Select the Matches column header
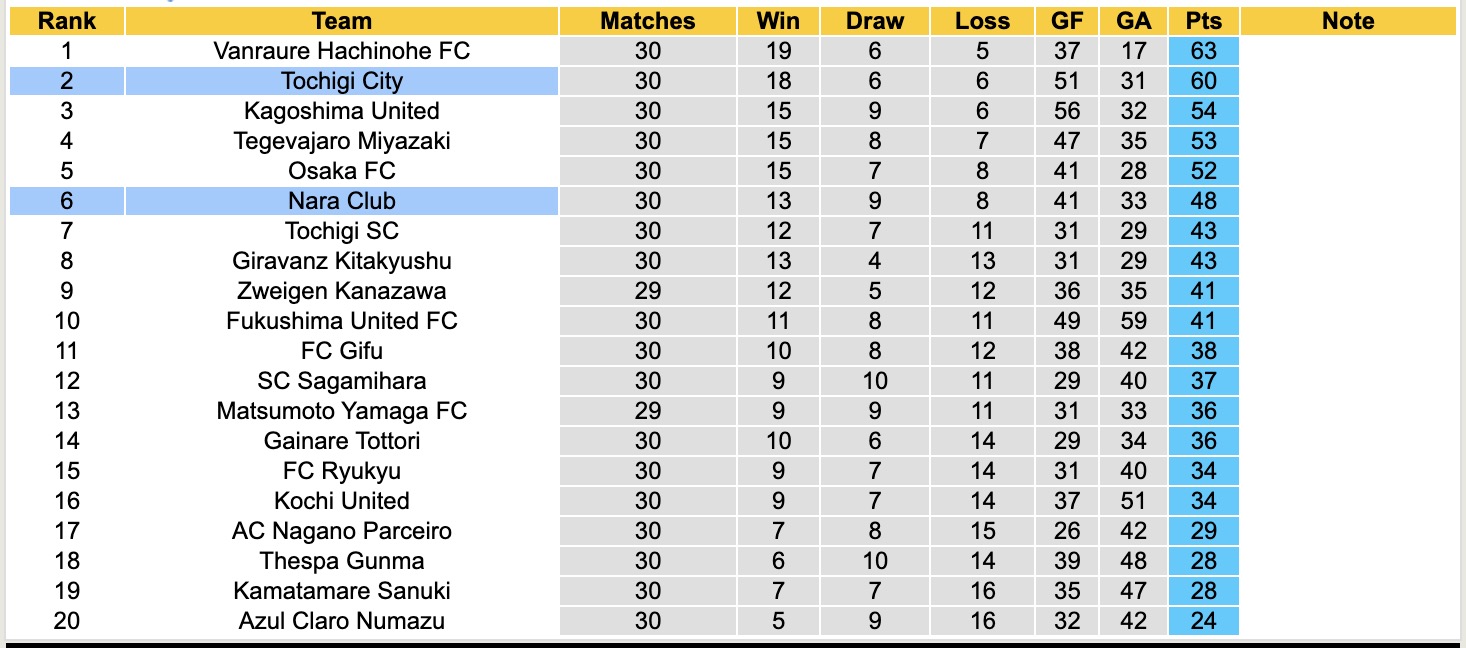The width and height of the screenshot is (1466, 648). pyautogui.click(x=647, y=21)
